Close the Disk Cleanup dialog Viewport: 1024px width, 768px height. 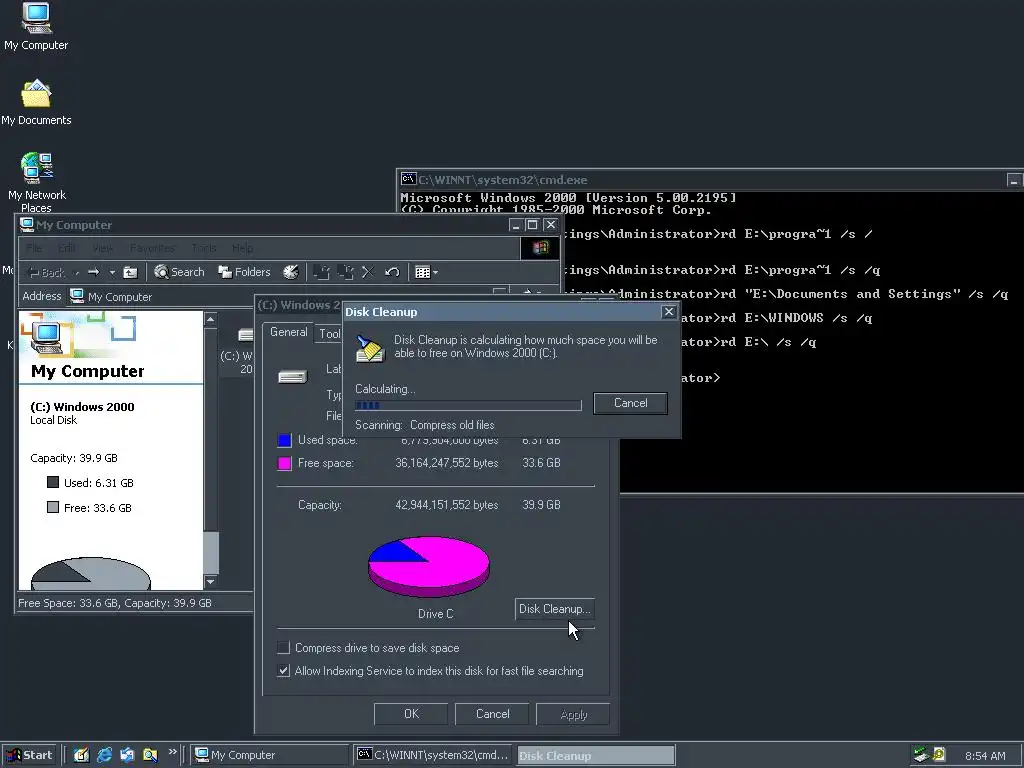(x=669, y=312)
